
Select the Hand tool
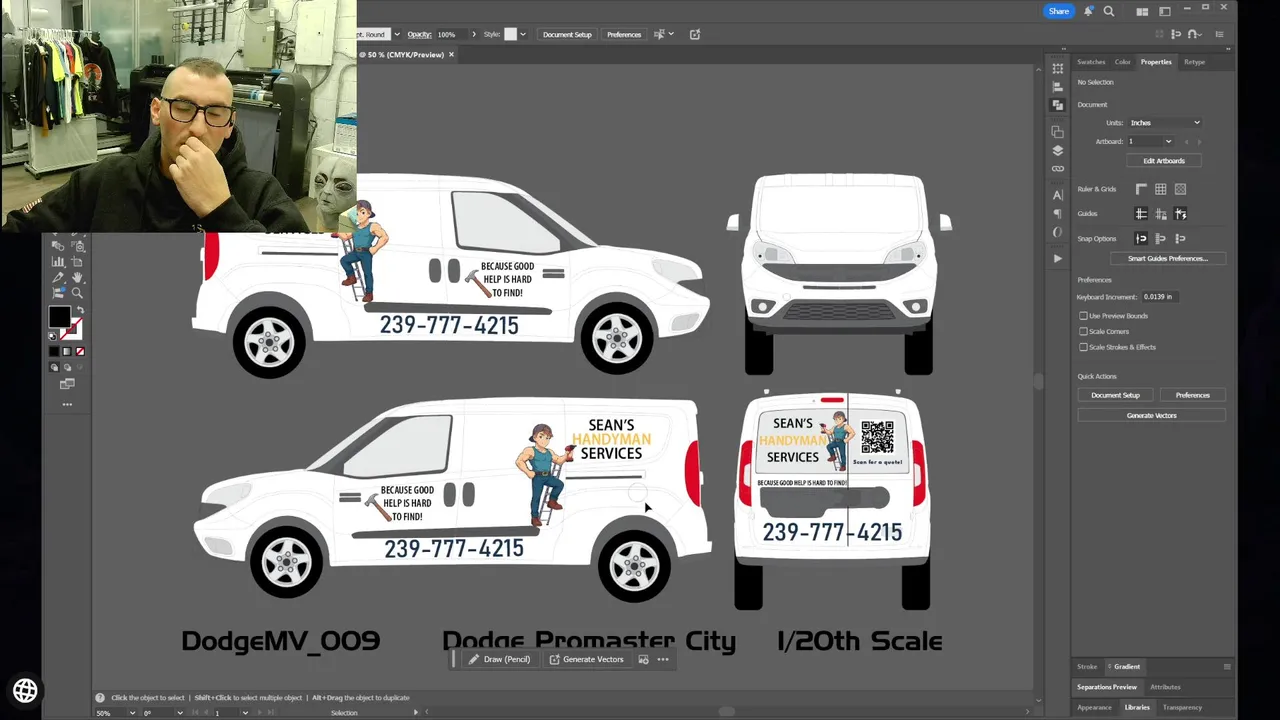click(77, 277)
